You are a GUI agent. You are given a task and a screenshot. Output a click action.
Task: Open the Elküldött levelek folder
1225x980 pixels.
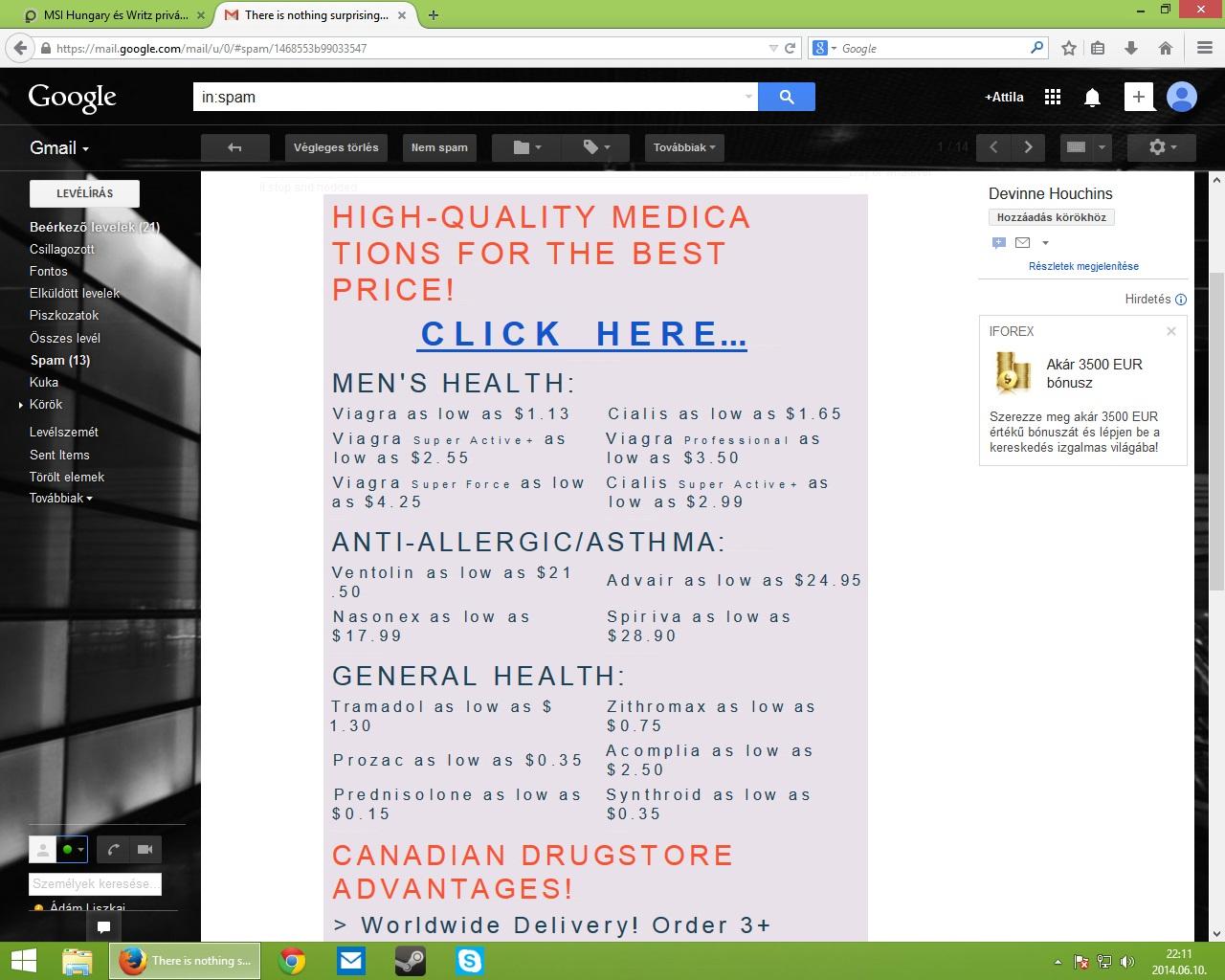tap(75, 293)
